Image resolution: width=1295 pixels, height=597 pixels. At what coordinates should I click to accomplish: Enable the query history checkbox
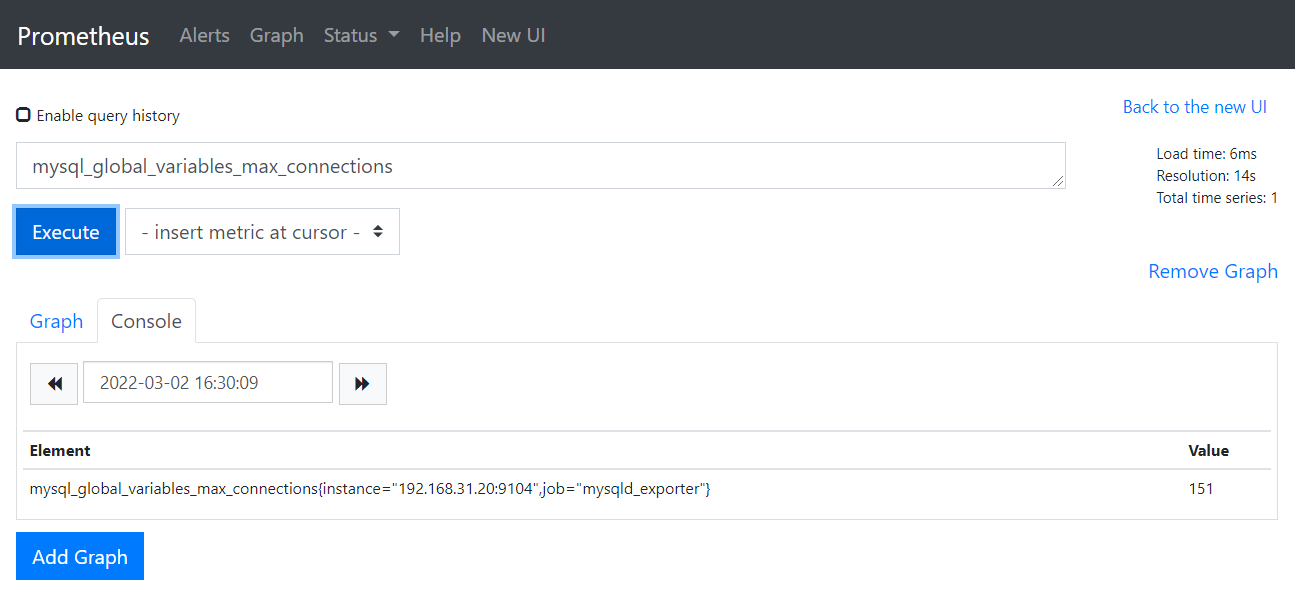23,115
